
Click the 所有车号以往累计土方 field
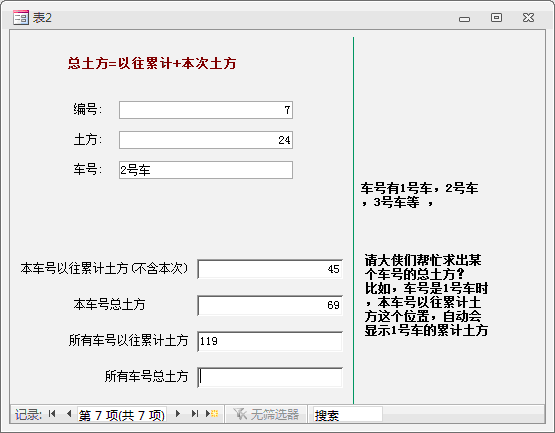click(x=270, y=341)
